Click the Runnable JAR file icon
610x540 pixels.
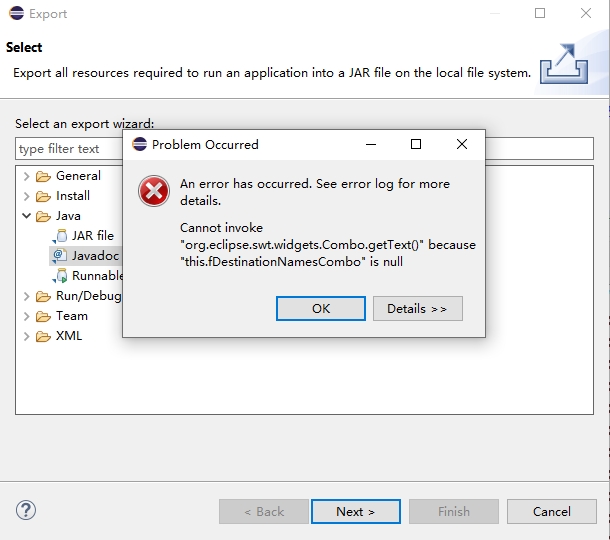click(60, 276)
